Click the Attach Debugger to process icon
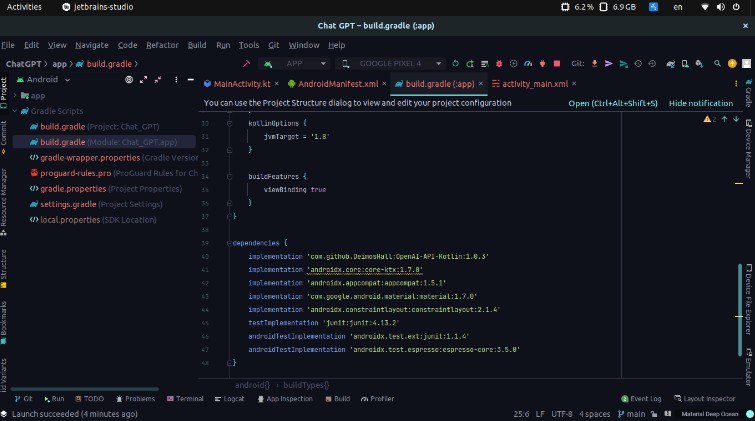Image resolution: width=755 pixels, height=421 pixels. point(542,64)
